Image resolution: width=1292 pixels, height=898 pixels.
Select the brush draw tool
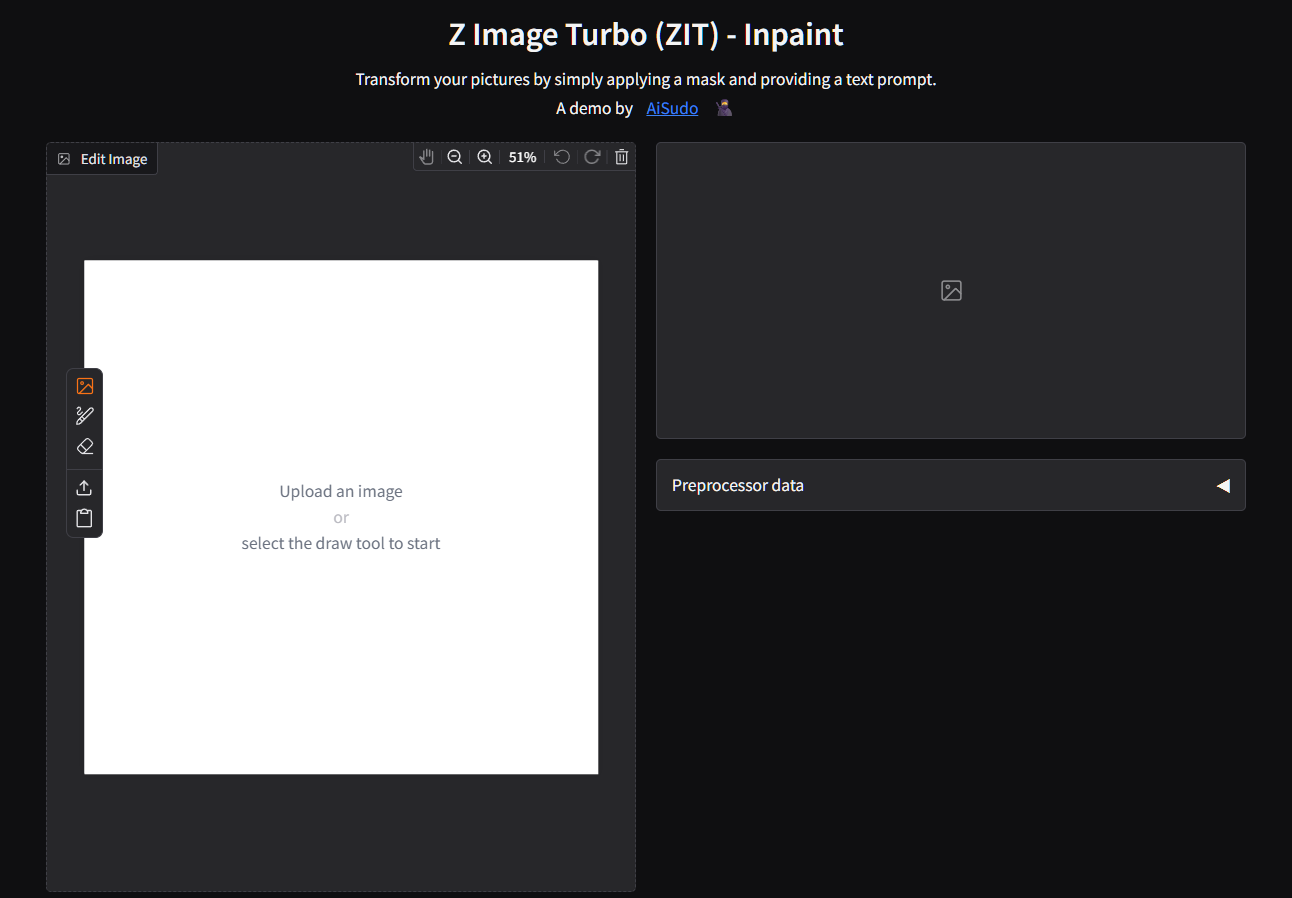tap(85, 416)
